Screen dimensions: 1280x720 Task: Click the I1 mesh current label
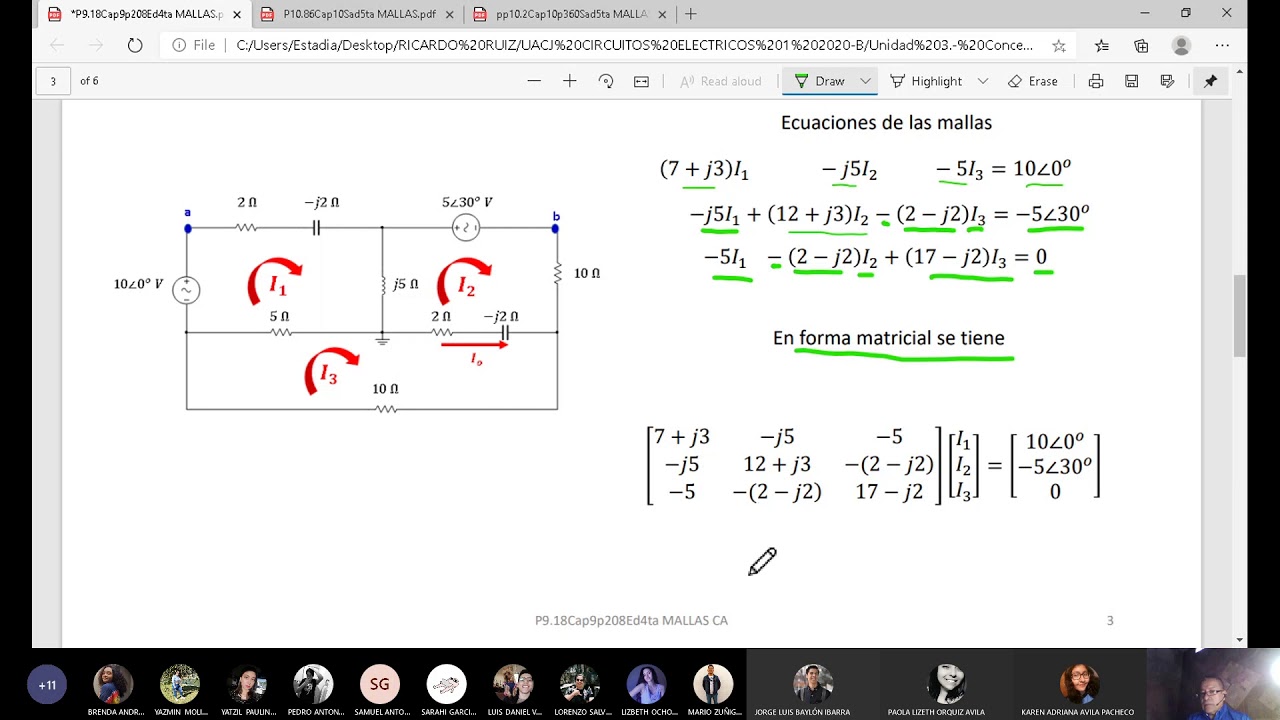tap(277, 285)
